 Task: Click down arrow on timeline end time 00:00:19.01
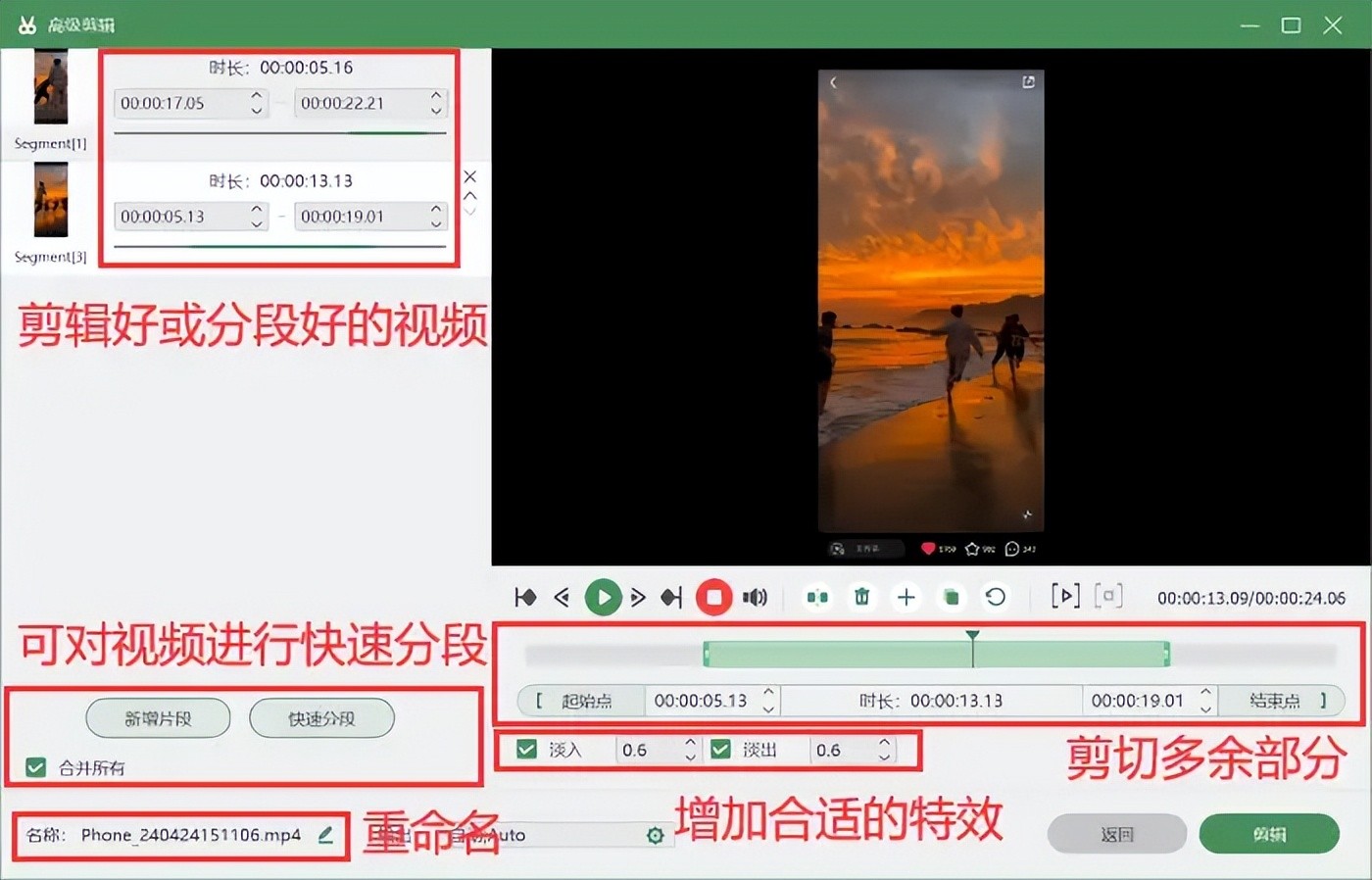(x=1205, y=708)
